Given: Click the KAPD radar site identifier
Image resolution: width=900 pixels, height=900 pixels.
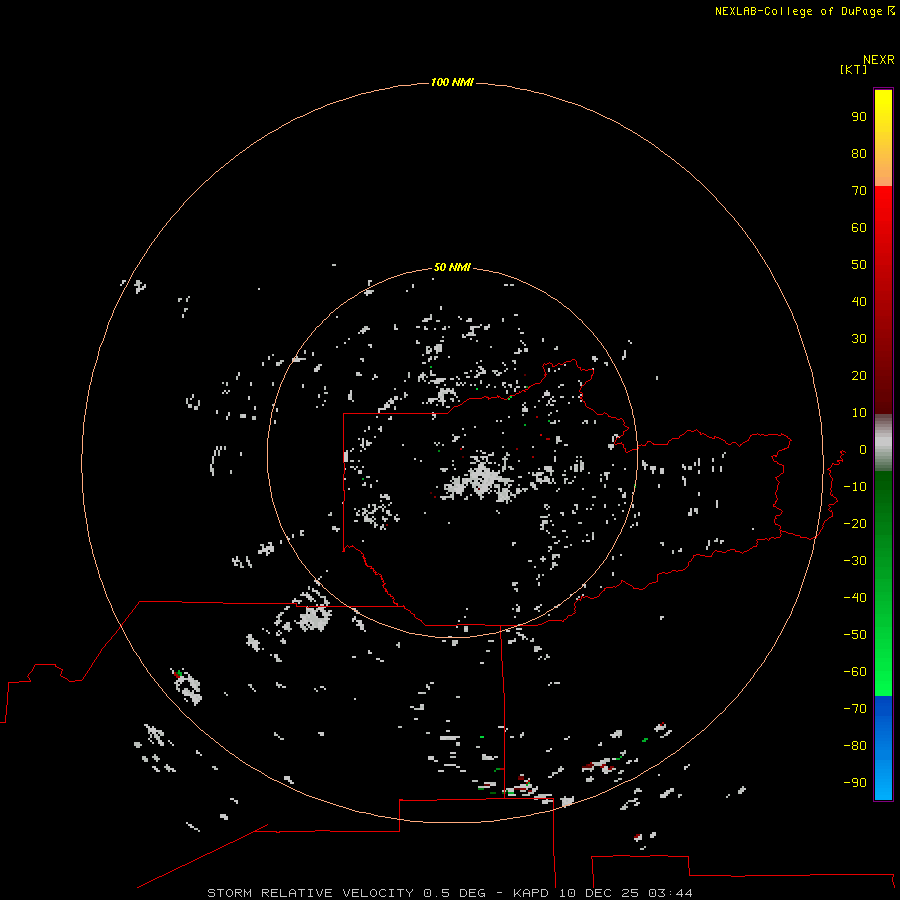Looking at the screenshot, I should 530,893.
